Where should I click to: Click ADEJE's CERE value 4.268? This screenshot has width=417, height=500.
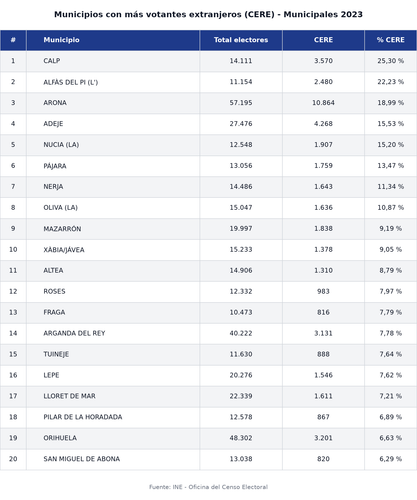[323, 124]
